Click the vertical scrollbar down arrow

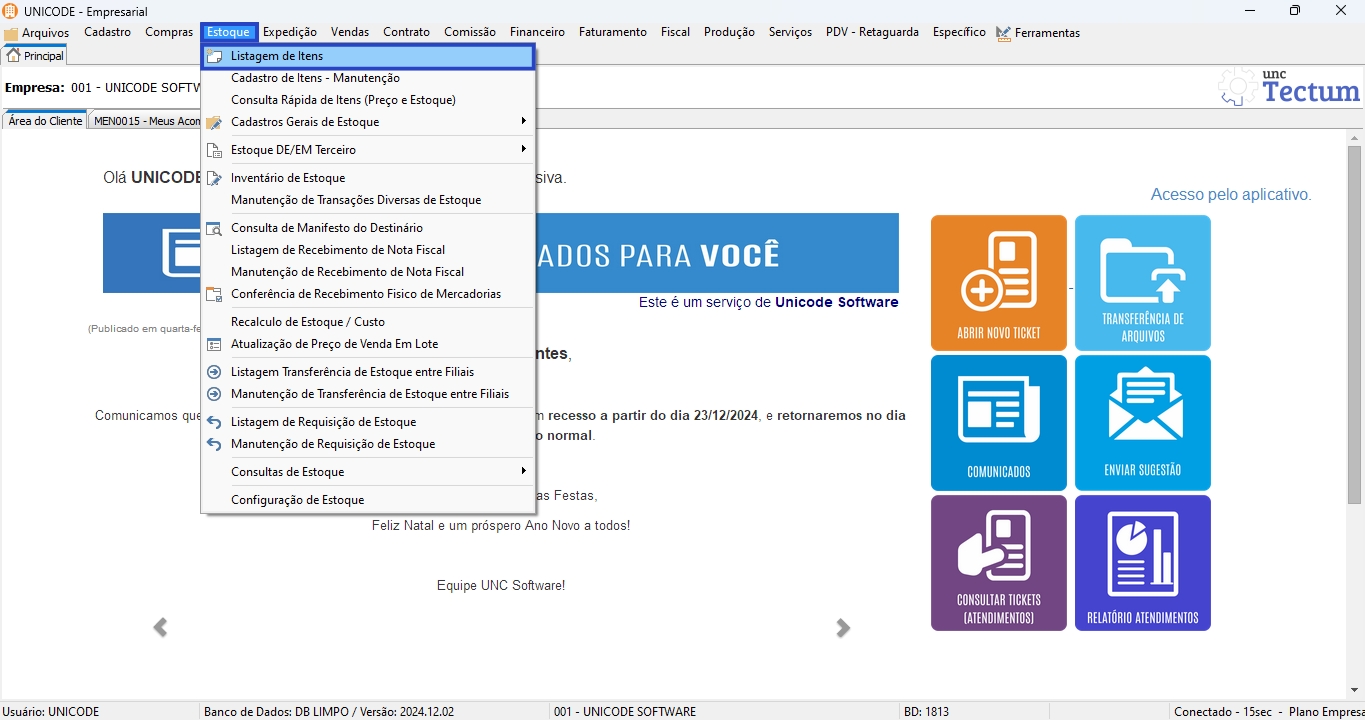pos(1354,689)
